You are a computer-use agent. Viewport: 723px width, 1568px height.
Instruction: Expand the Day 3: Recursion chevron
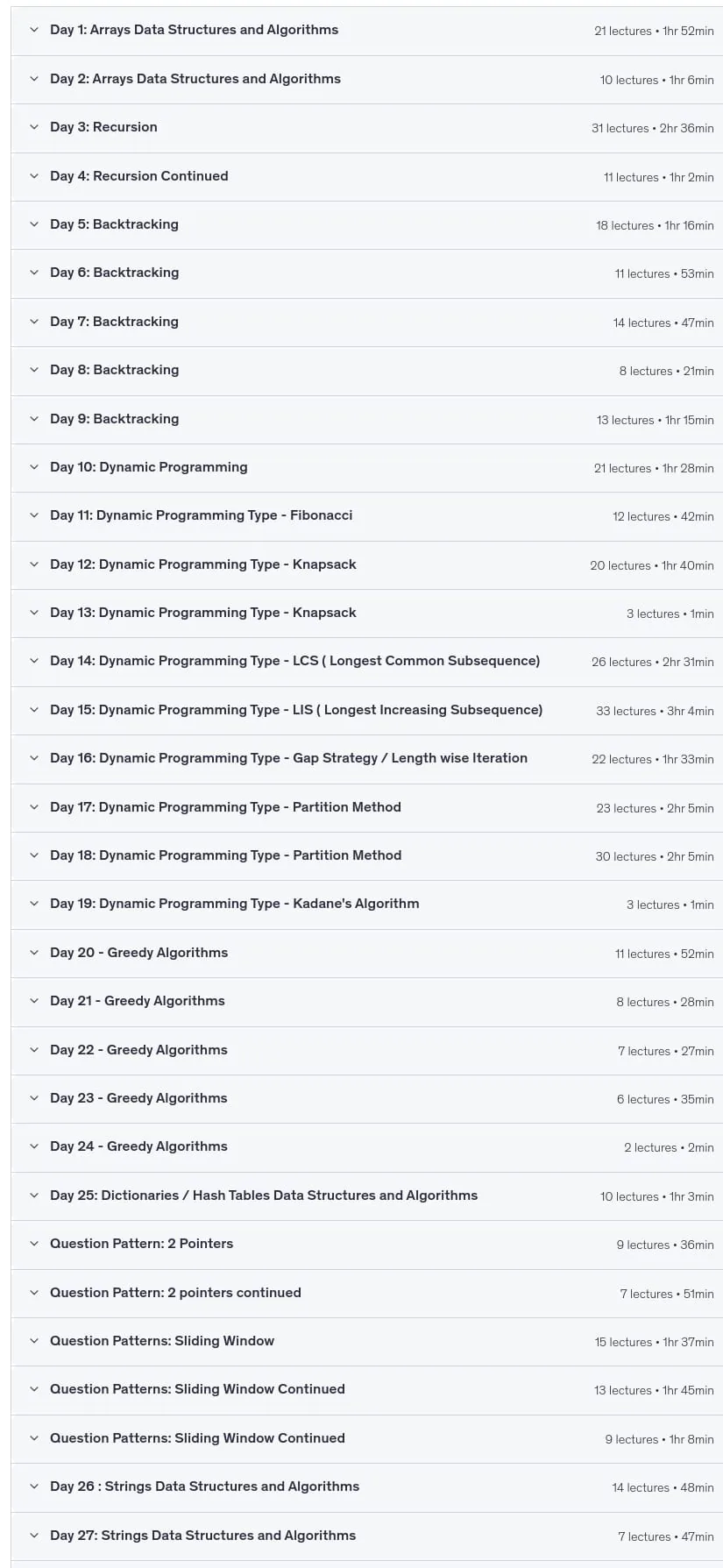(34, 127)
